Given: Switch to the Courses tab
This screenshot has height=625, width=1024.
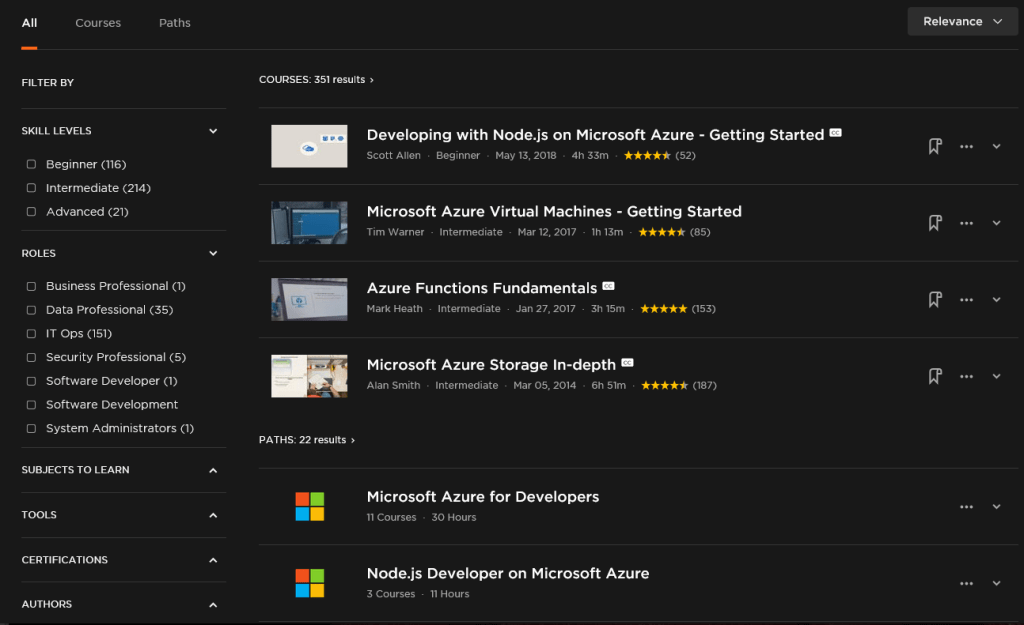Looking at the screenshot, I should tap(98, 23).
